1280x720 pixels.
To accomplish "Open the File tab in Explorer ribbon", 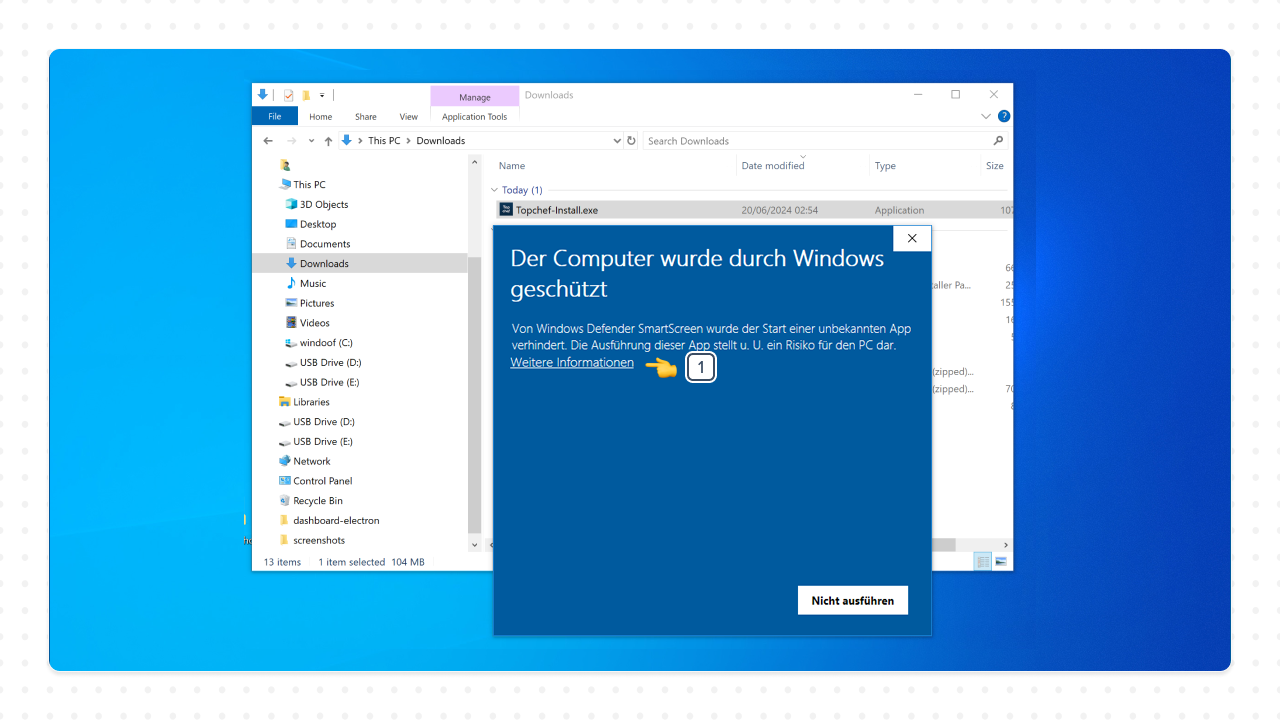I will (x=275, y=116).
